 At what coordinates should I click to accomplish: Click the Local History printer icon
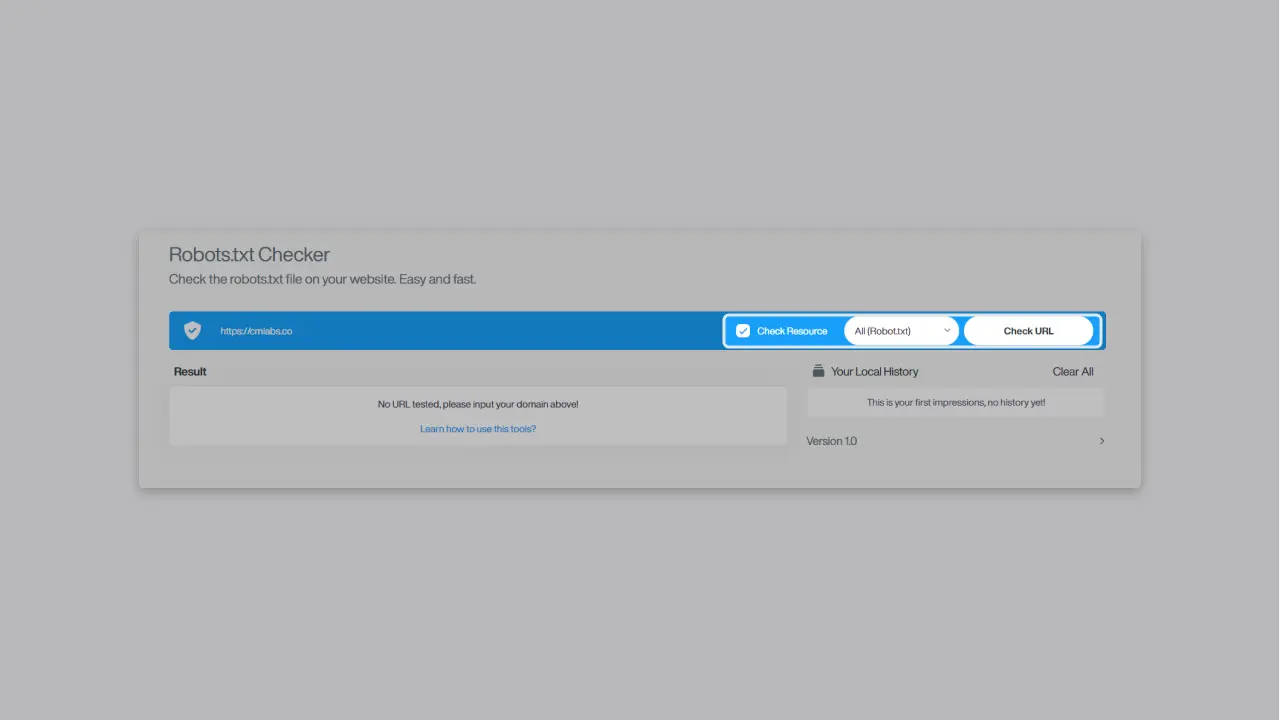(x=818, y=371)
